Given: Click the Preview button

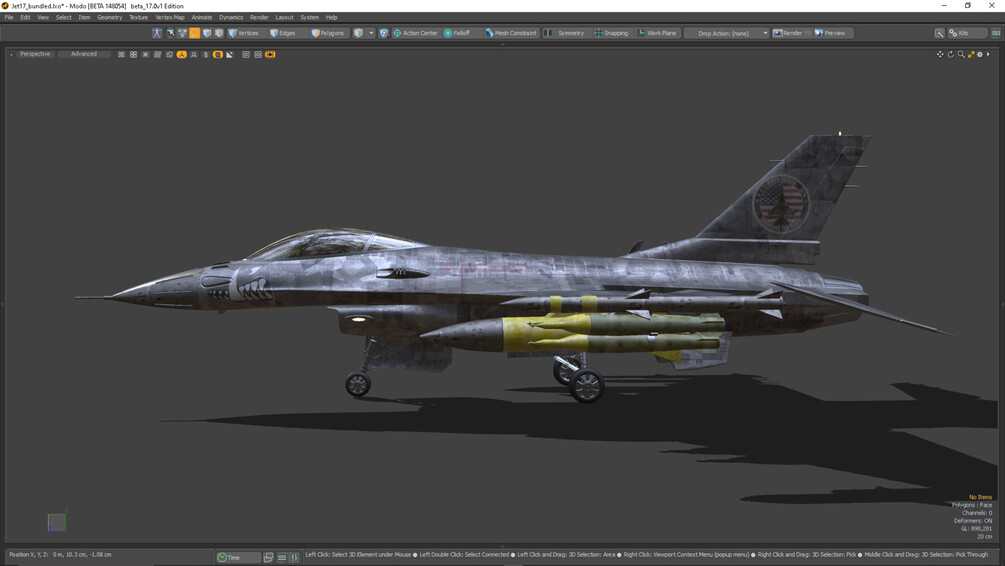Looking at the screenshot, I should pyautogui.click(x=831, y=33).
